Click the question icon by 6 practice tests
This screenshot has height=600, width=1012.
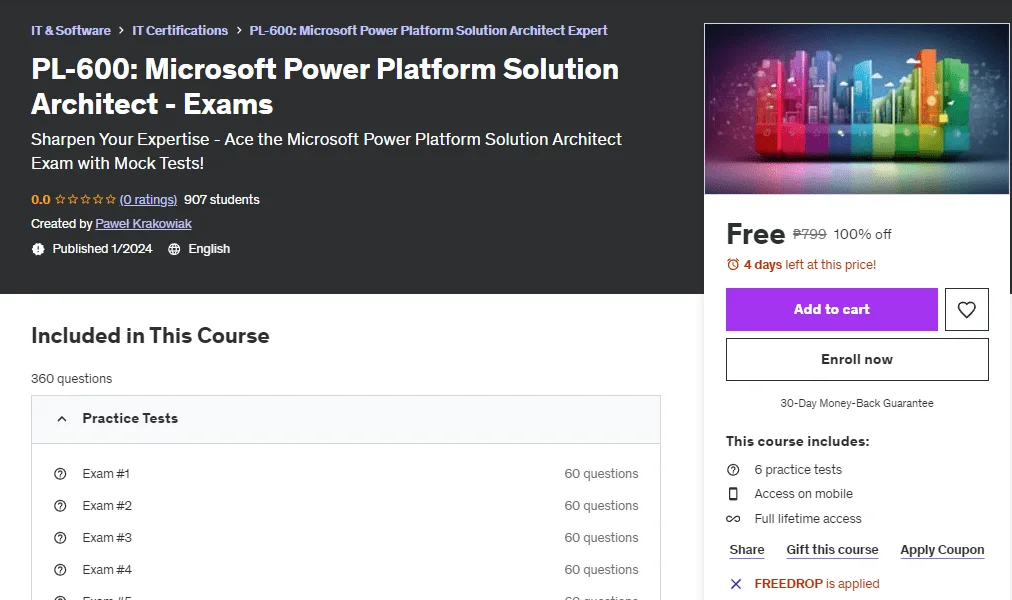pyautogui.click(x=733, y=470)
